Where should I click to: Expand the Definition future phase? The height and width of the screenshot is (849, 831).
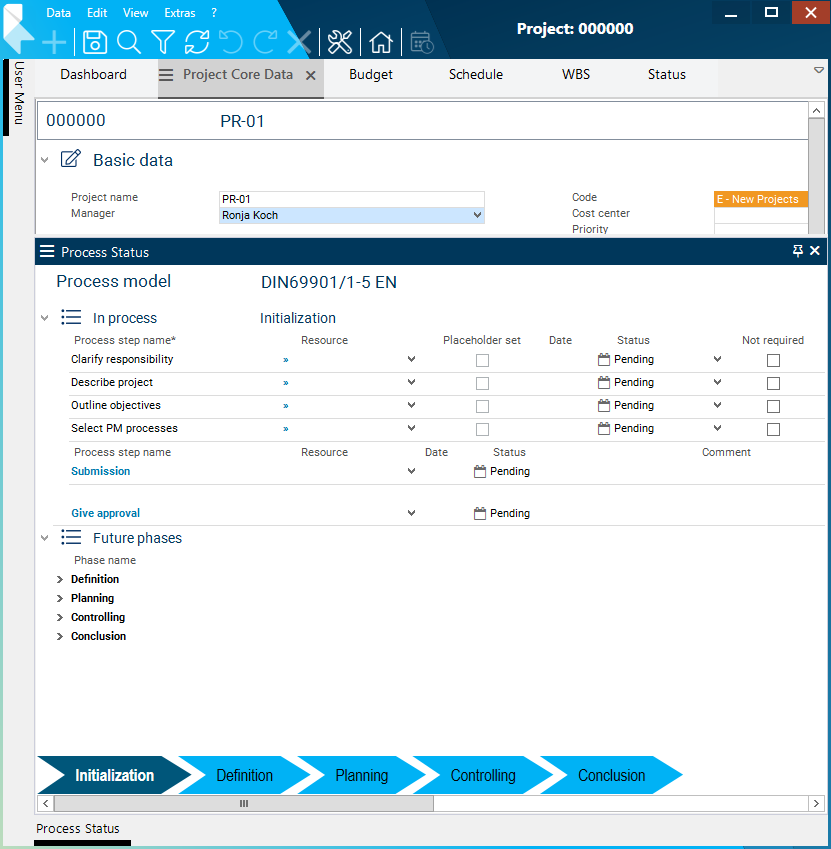coord(60,580)
